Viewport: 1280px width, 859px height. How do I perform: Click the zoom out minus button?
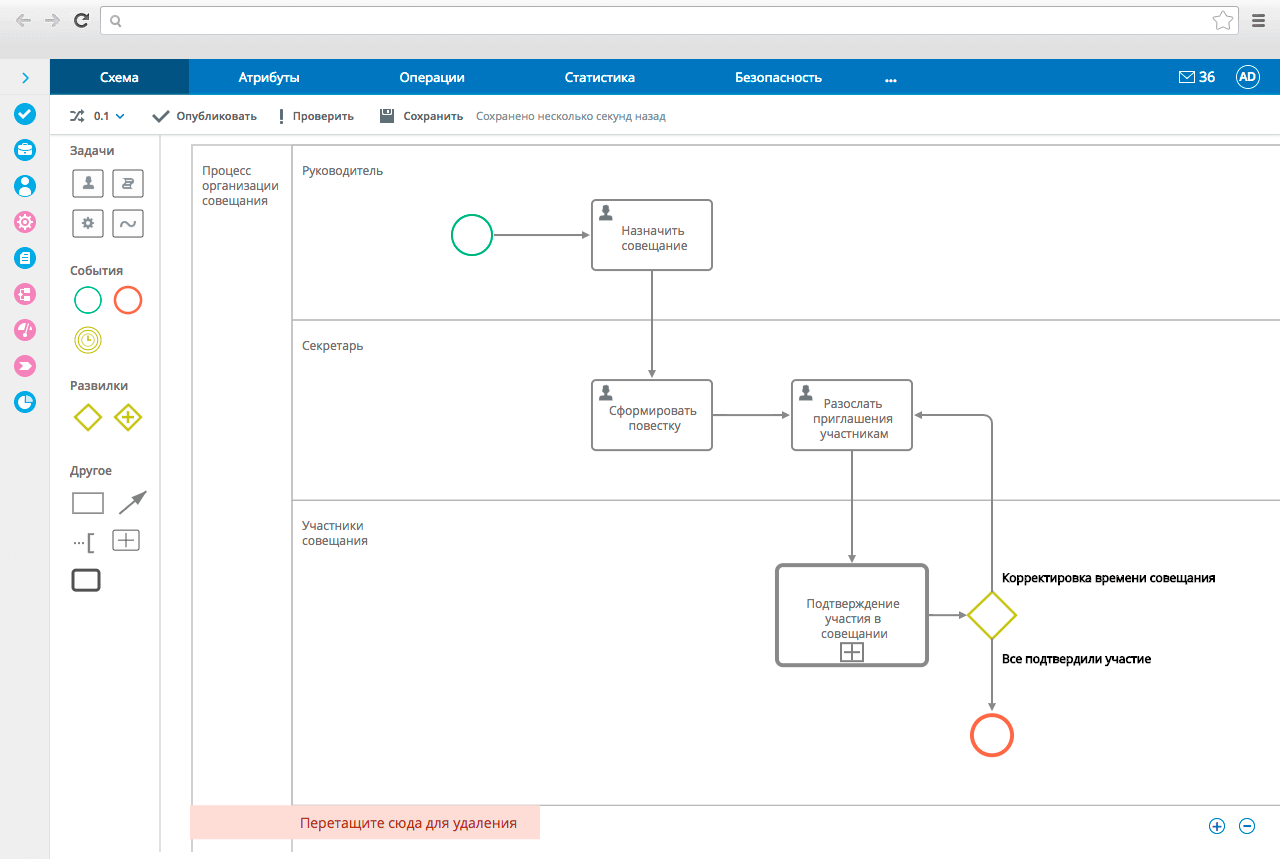tap(1247, 826)
